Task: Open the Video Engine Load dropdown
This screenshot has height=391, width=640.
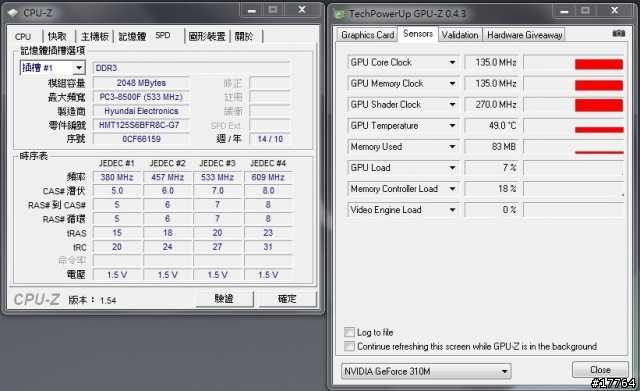Action: point(452,210)
